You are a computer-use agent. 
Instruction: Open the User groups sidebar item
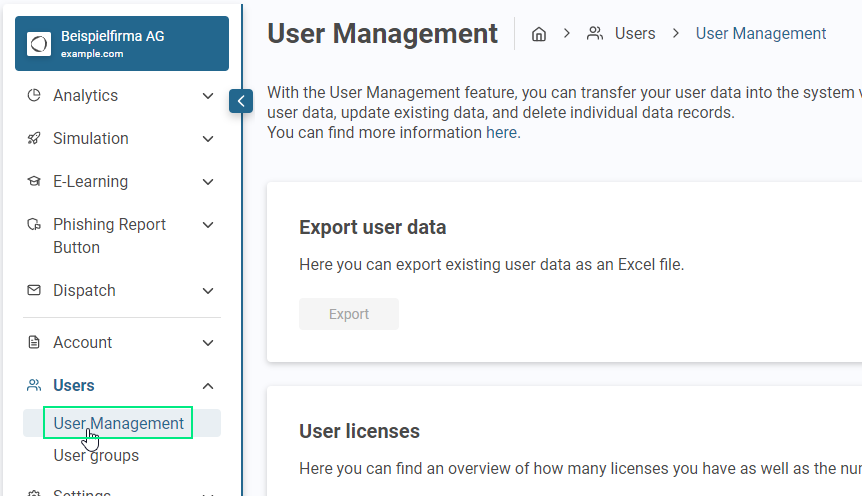(96, 456)
